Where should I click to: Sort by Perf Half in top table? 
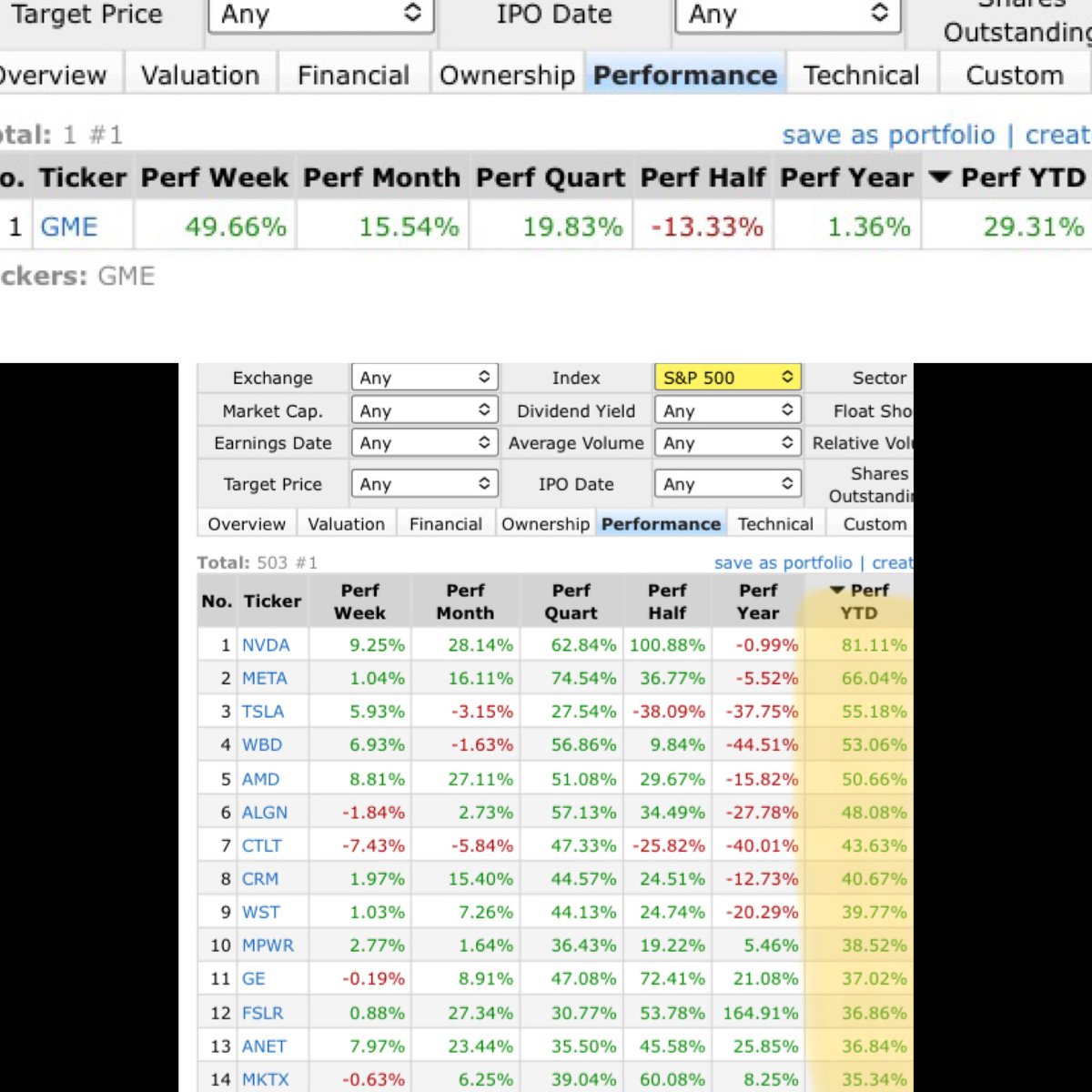[703, 177]
